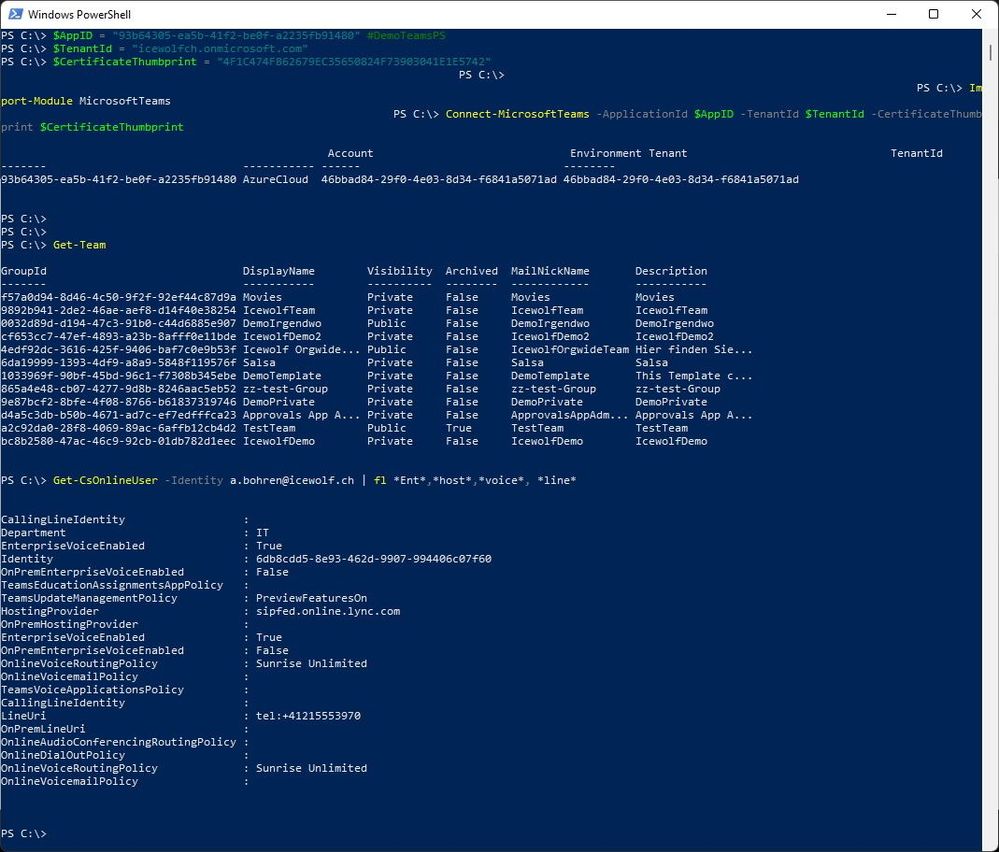Click the GroupId column header
Viewport: 999px width, 852px height.
coord(24,271)
